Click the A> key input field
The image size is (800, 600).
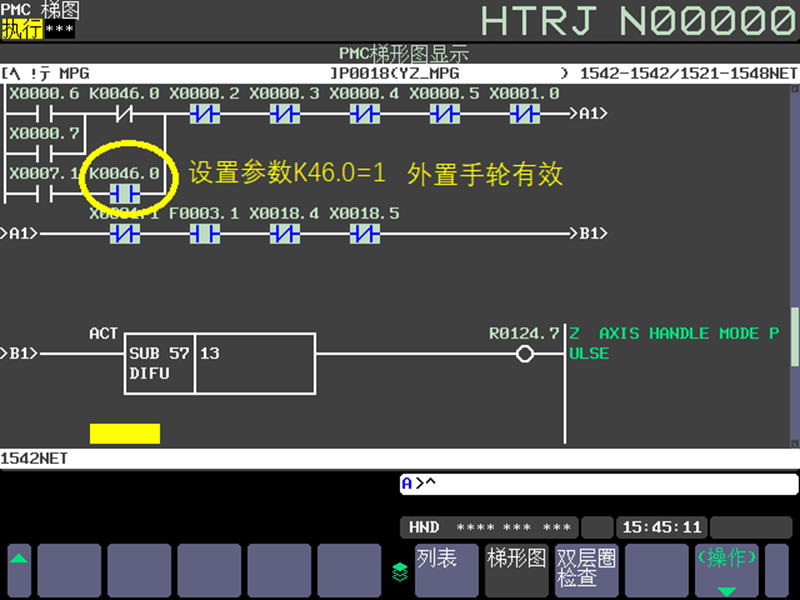point(599,484)
